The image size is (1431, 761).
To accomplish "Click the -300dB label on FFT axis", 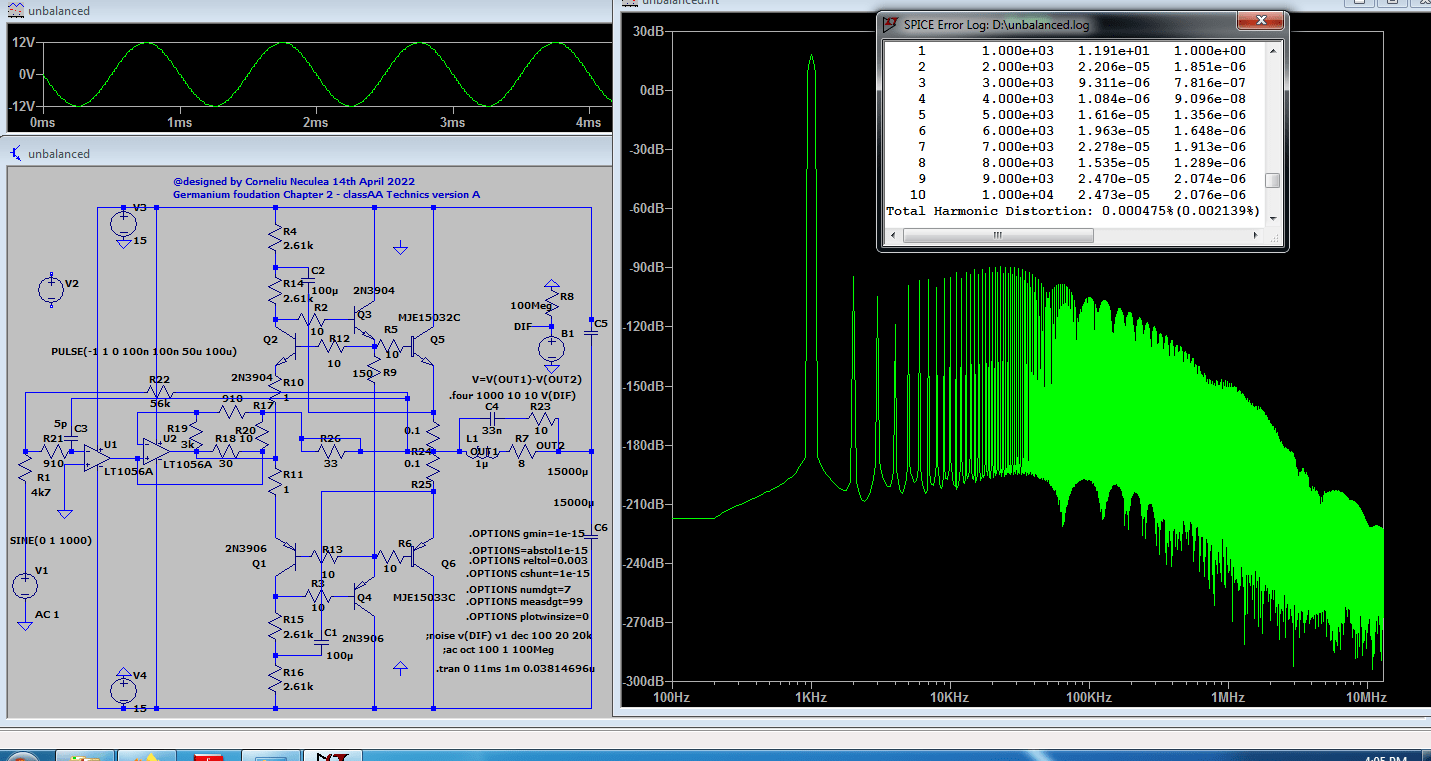I will (645, 681).
